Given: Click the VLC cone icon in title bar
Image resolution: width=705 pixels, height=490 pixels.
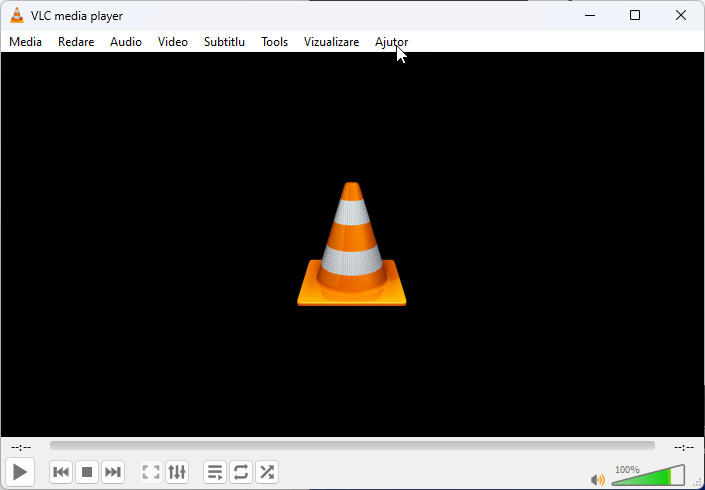Looking at the screenshot, I should (x=17, y=16).
